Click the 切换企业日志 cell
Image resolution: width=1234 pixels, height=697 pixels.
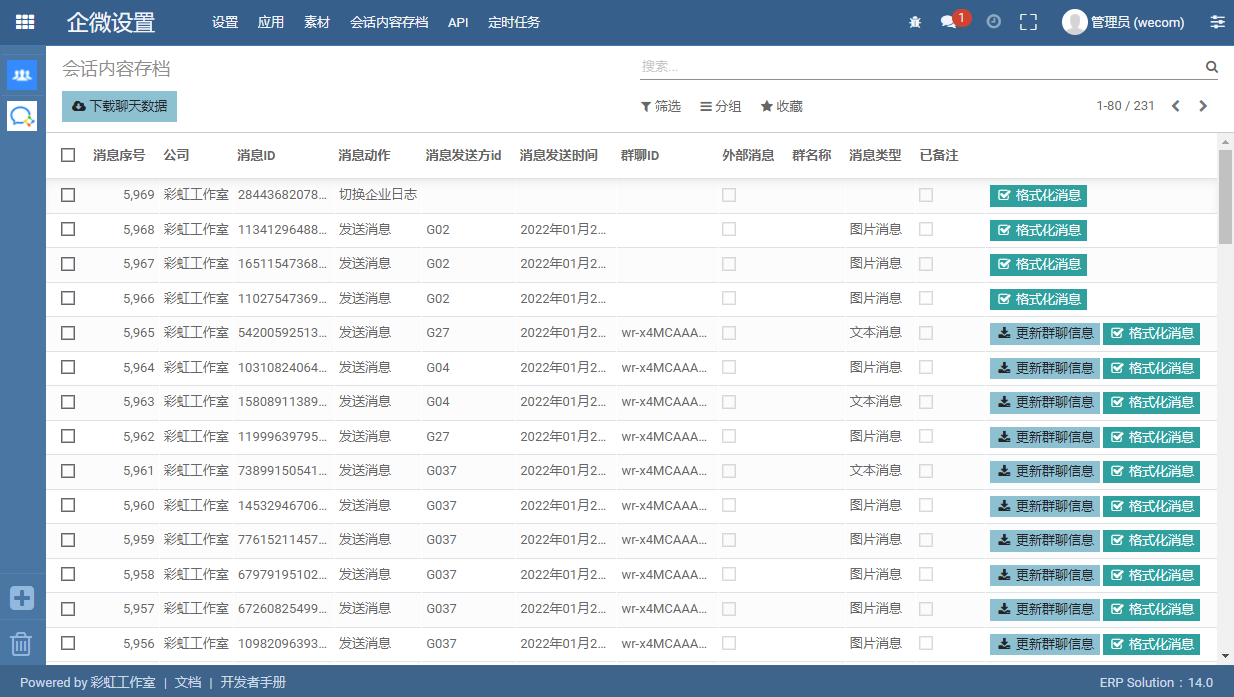378,195
